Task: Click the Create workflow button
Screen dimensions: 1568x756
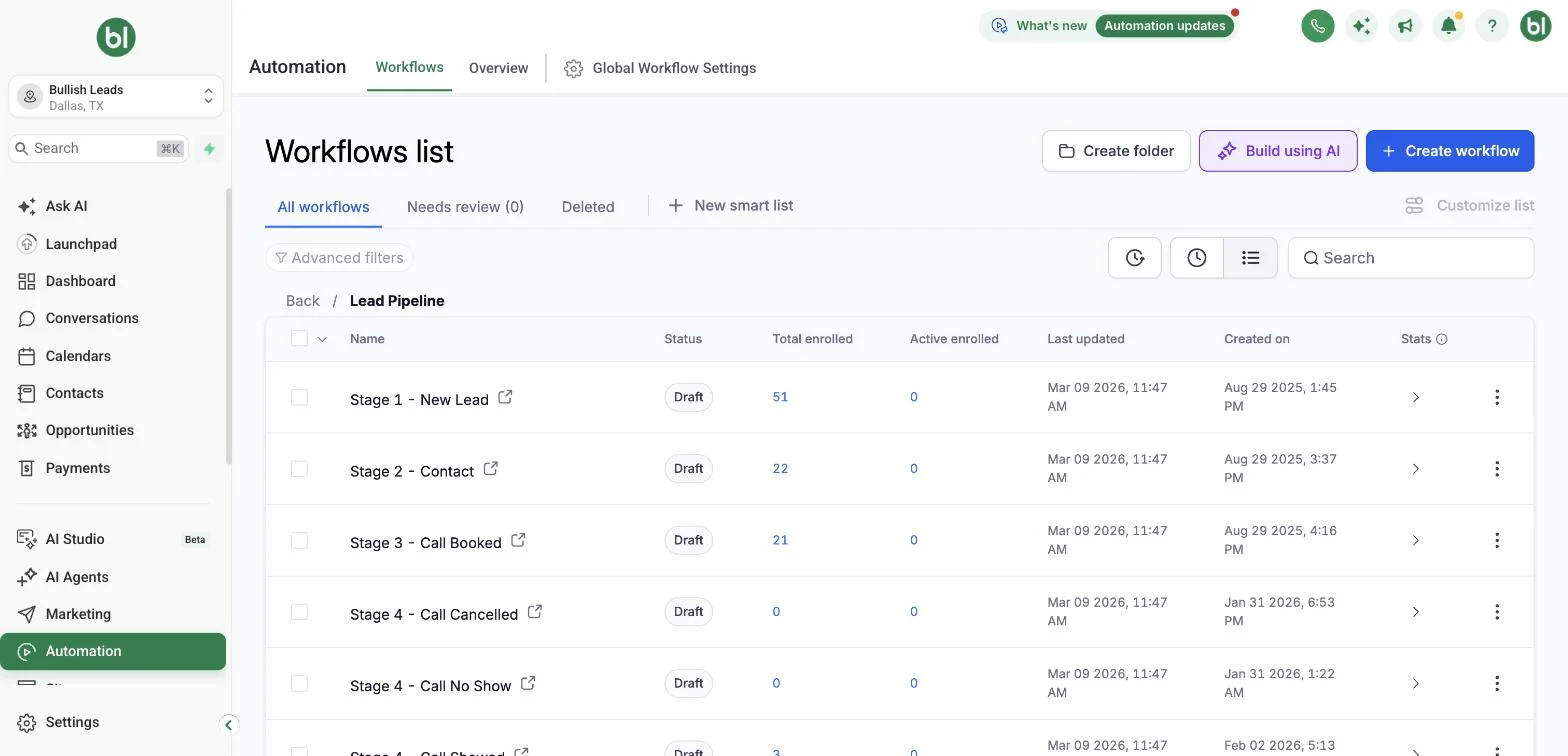Action: click(x=1450, y=151)
